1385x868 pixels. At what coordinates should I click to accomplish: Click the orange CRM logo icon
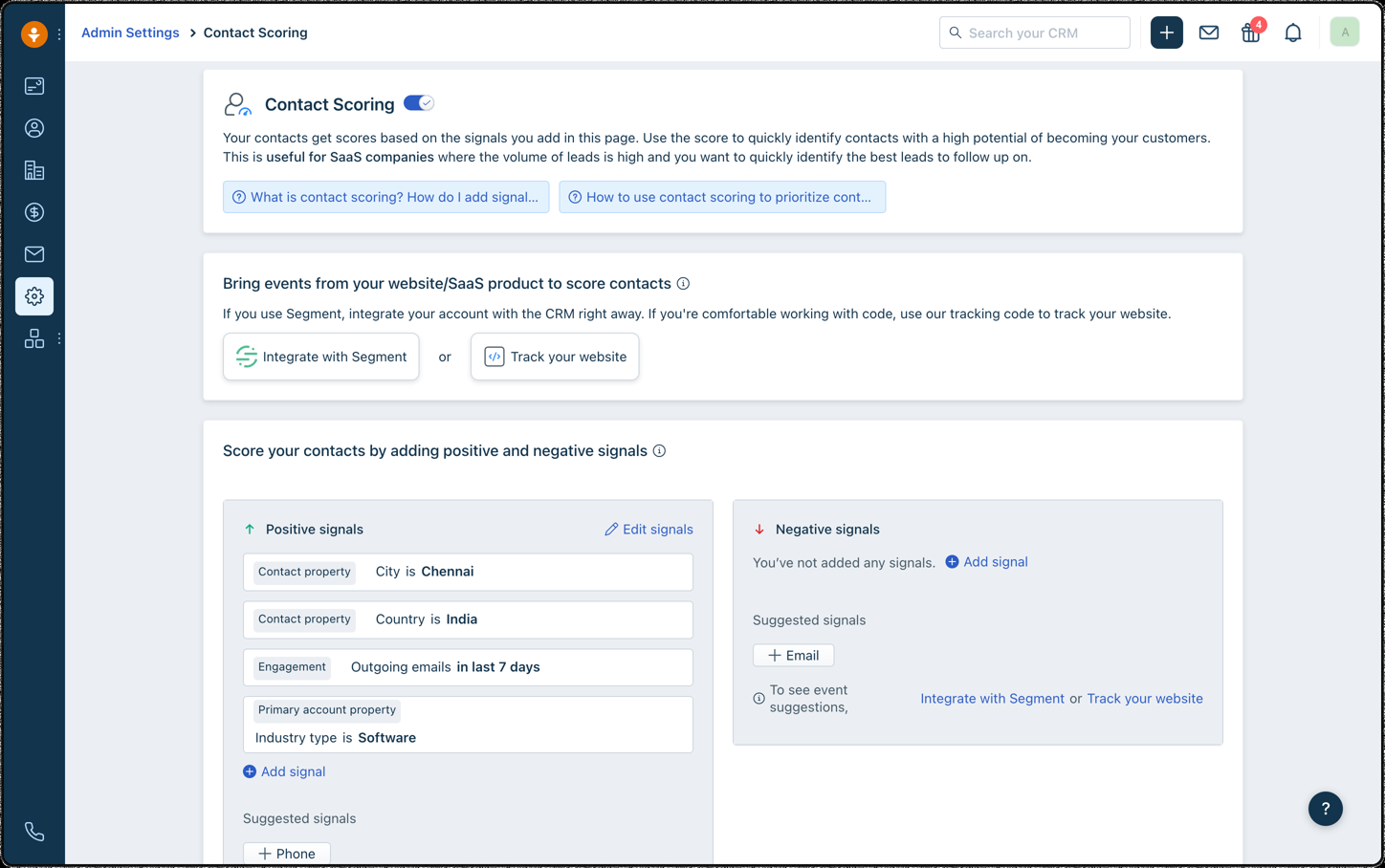point(34,33)
